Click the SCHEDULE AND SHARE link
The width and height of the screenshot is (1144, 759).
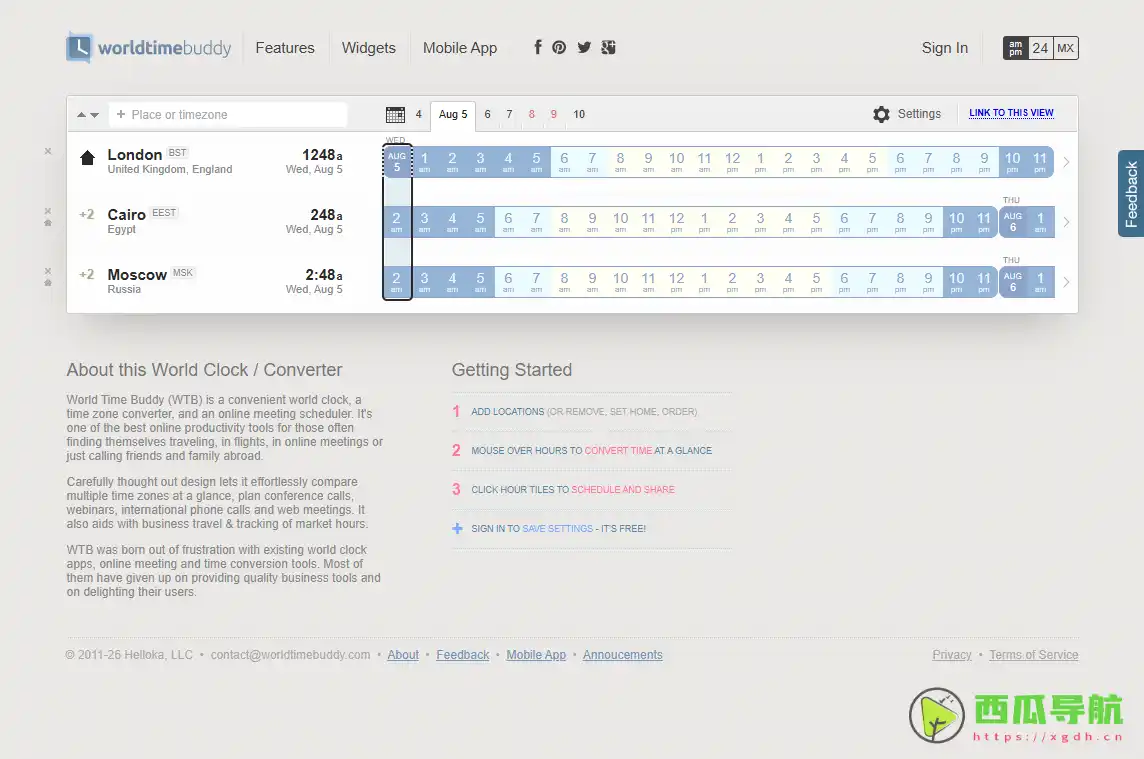click(623, 490)
